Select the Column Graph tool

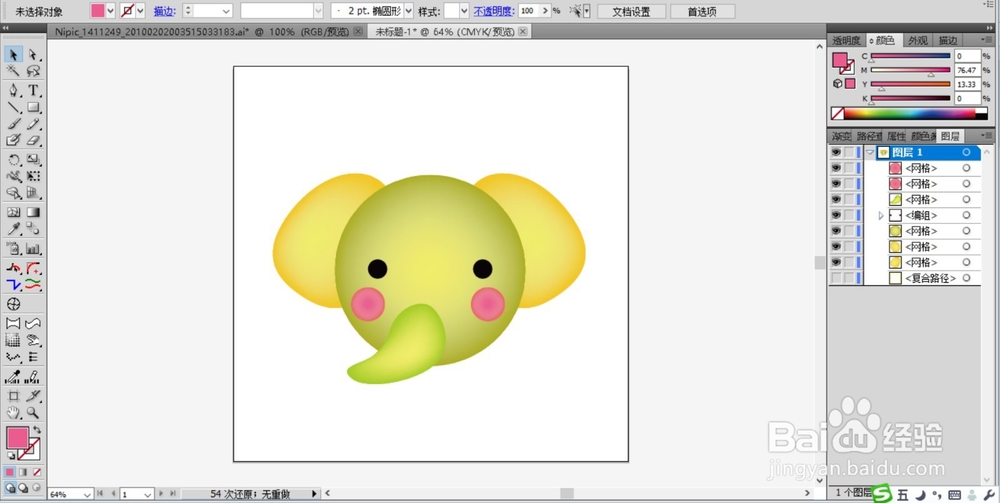point(33,248)
